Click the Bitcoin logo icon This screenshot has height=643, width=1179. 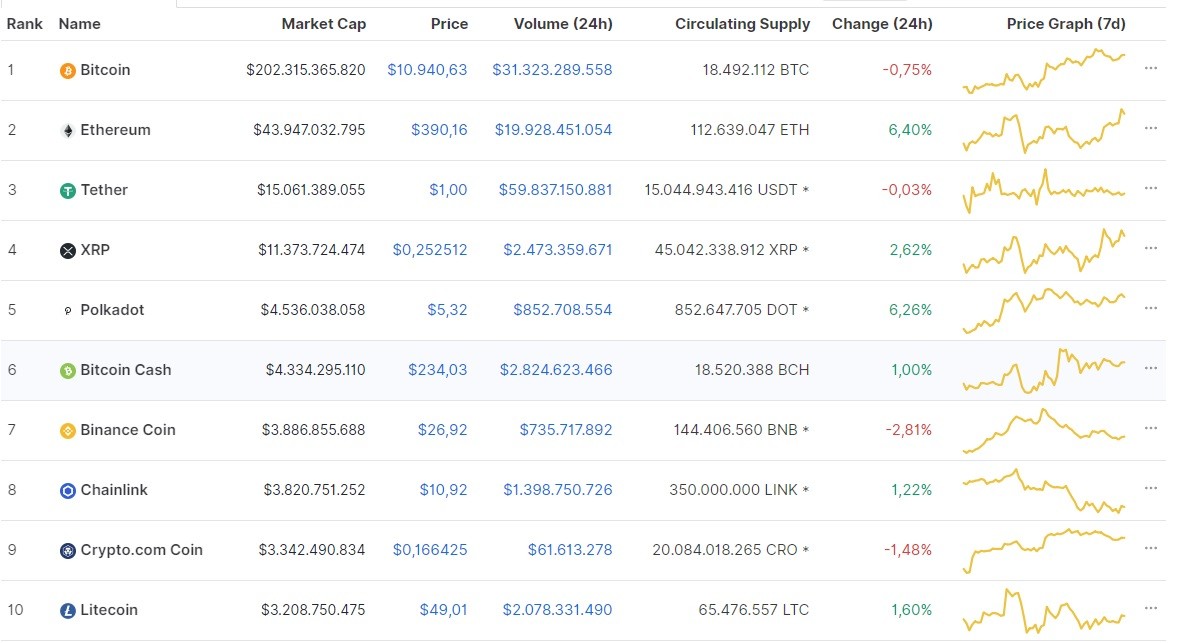click(67, 70)
